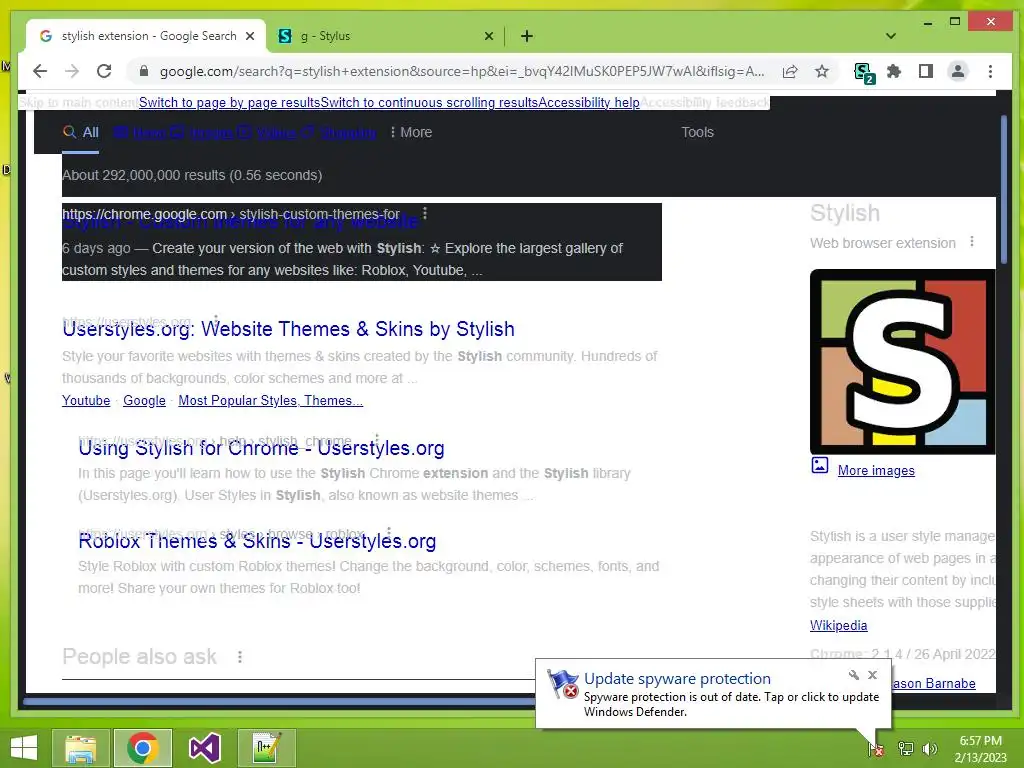The image size is (1024, 768).
Task: Open Visual Studio from taskbar
Action: [x=204, y=748]
